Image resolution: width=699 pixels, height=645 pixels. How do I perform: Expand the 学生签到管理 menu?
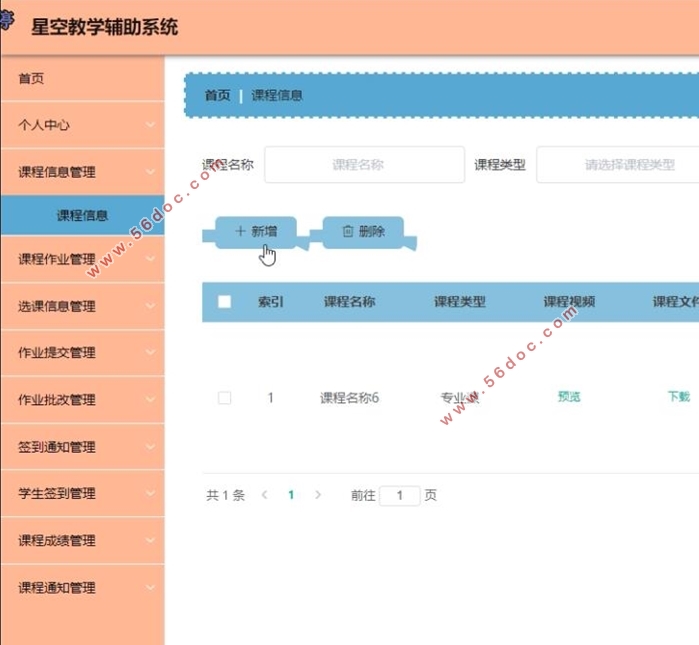82,494
